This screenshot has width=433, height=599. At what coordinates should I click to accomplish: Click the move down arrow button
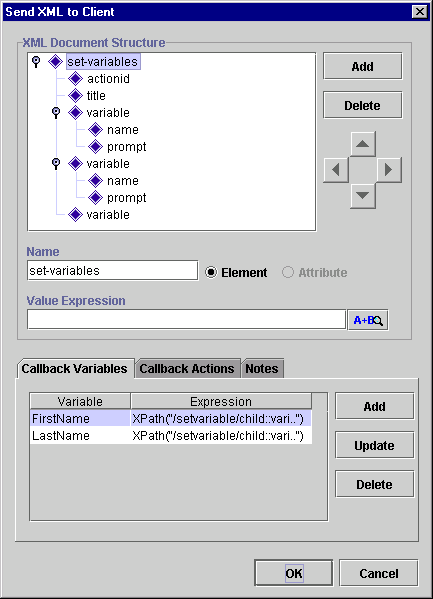[x=363, y=196]
